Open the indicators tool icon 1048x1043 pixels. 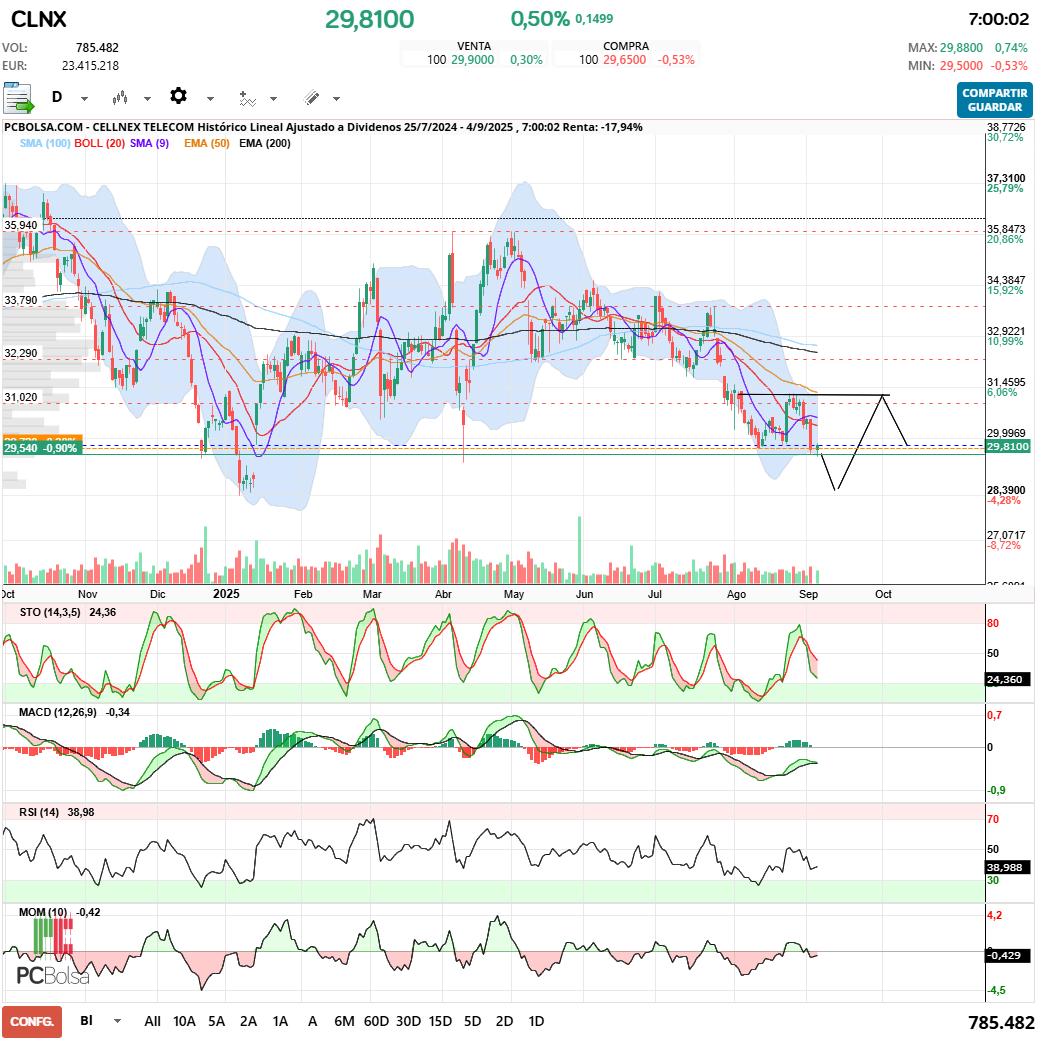click(x=247, y=99)
